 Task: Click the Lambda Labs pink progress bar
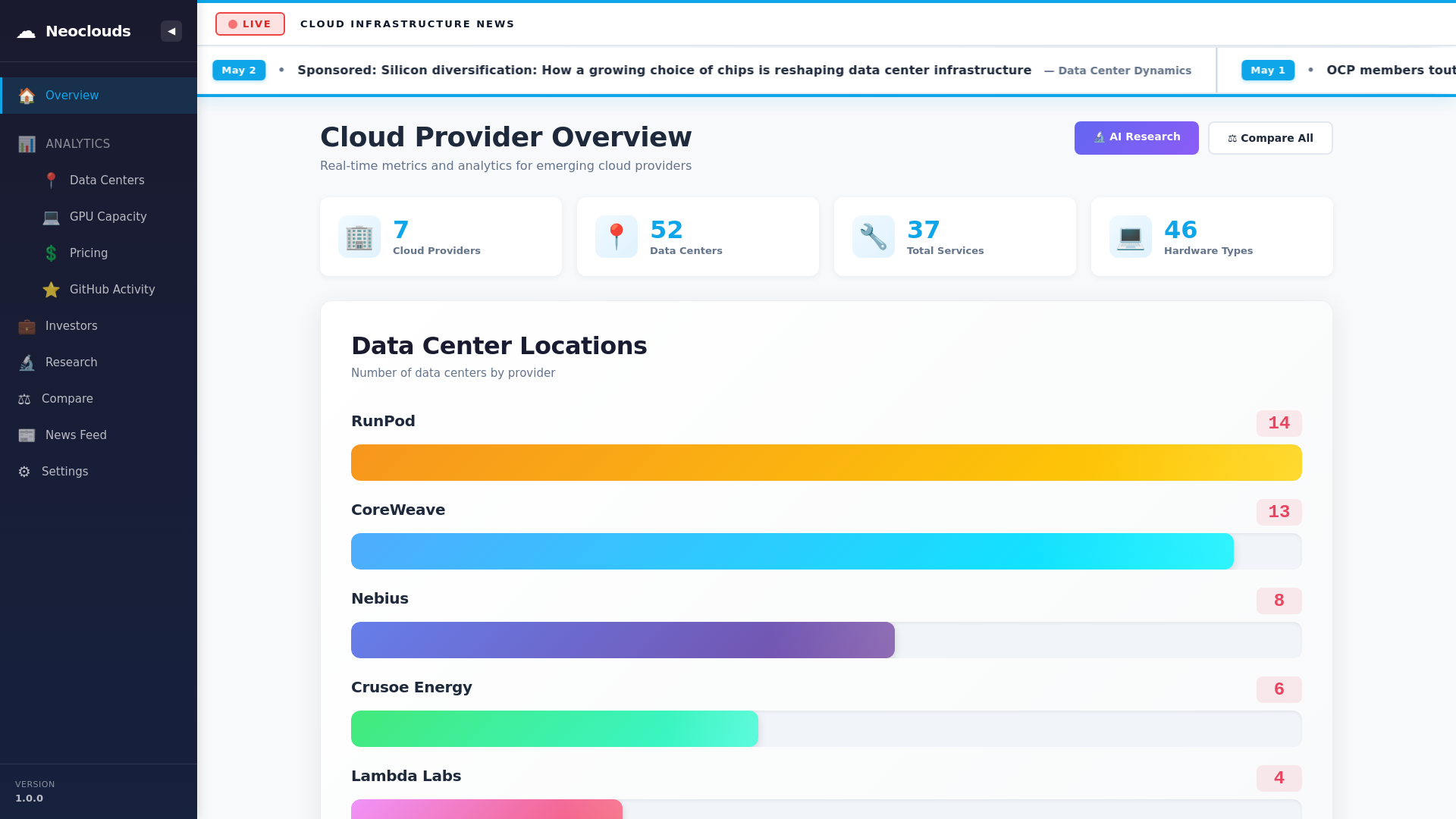coord(487,809)
